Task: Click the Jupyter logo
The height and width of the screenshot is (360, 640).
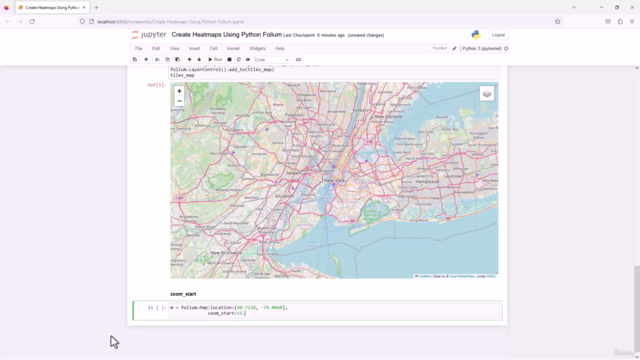Action: (x=149, y=35)
